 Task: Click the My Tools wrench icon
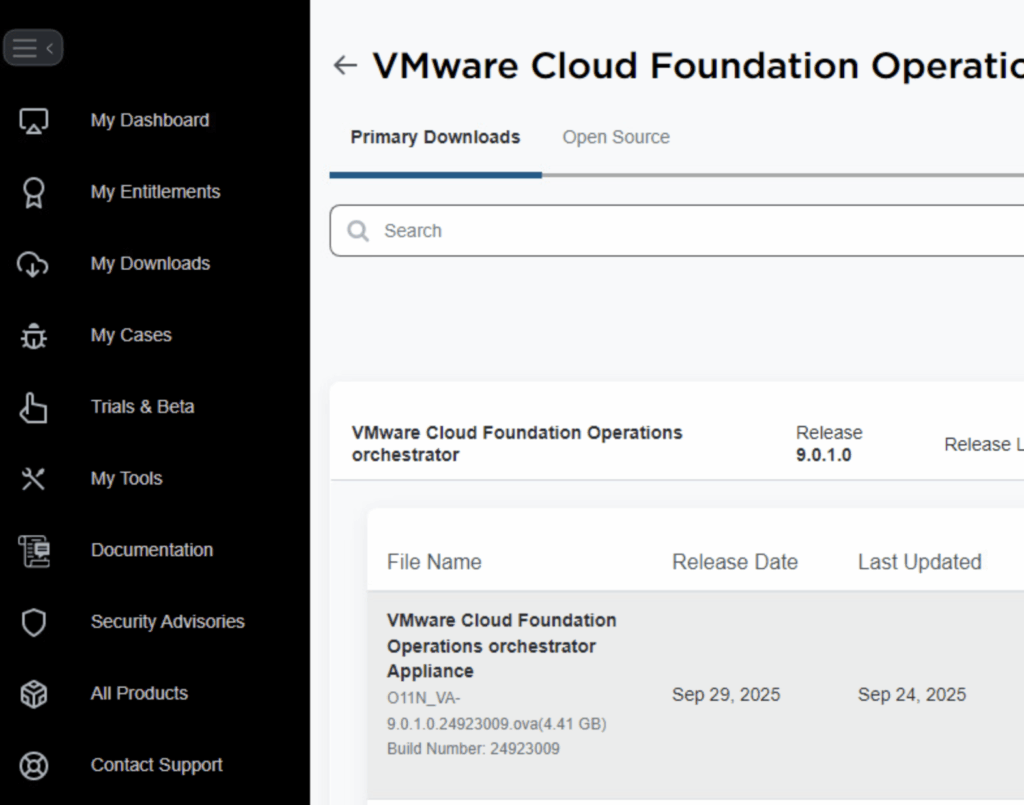point(34,479)
